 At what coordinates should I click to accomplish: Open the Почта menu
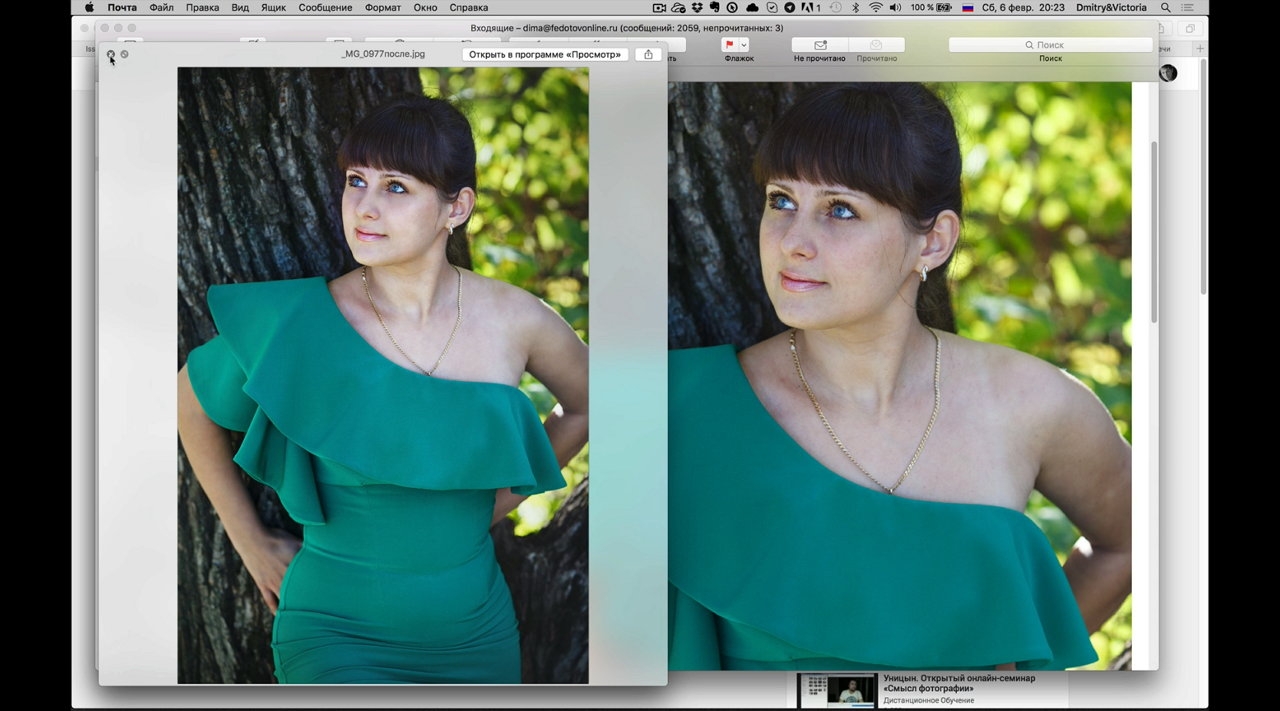click(x=122, y=7)
